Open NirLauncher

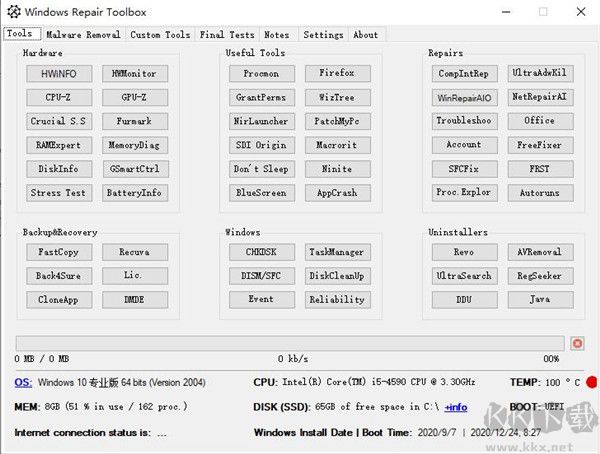point(262,121)
